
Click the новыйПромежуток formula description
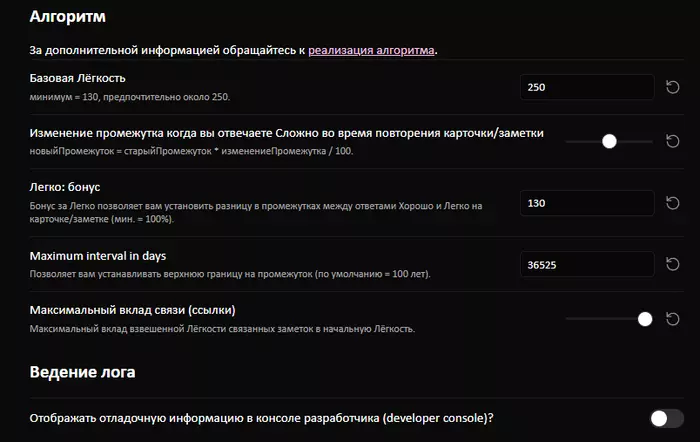pos(191,151)
